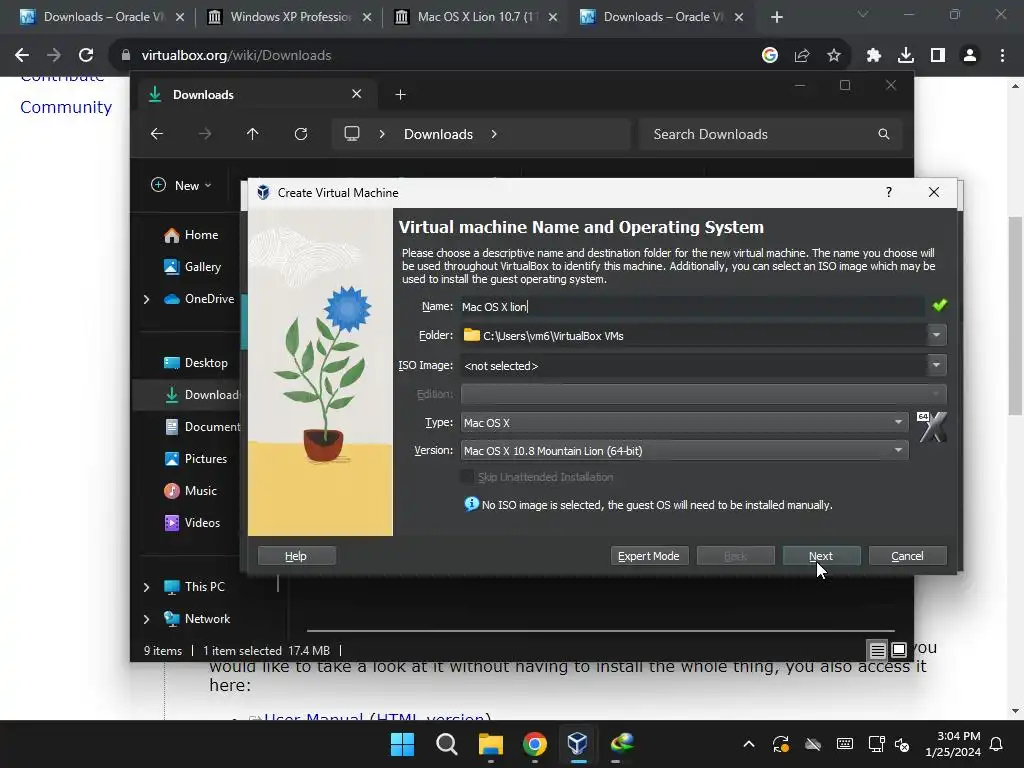This screenshot has width=1024, height=768.
Task: Click the Chrome address bar URL
Action: click(x=236, y=56)
